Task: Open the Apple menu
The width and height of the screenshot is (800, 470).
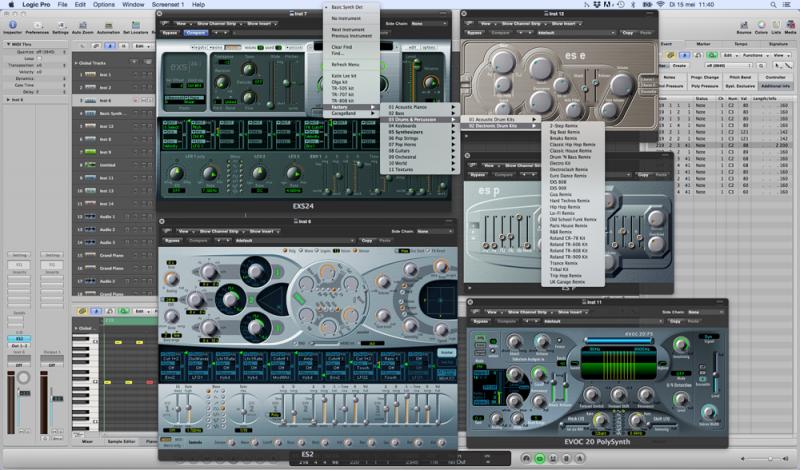Action: click(11, 5)
